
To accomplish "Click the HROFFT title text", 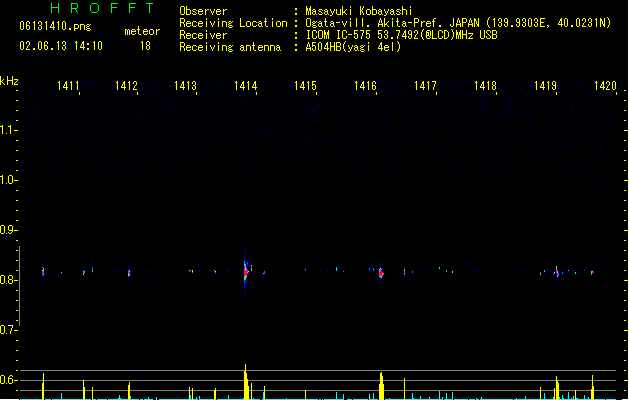I will (102, 8).
